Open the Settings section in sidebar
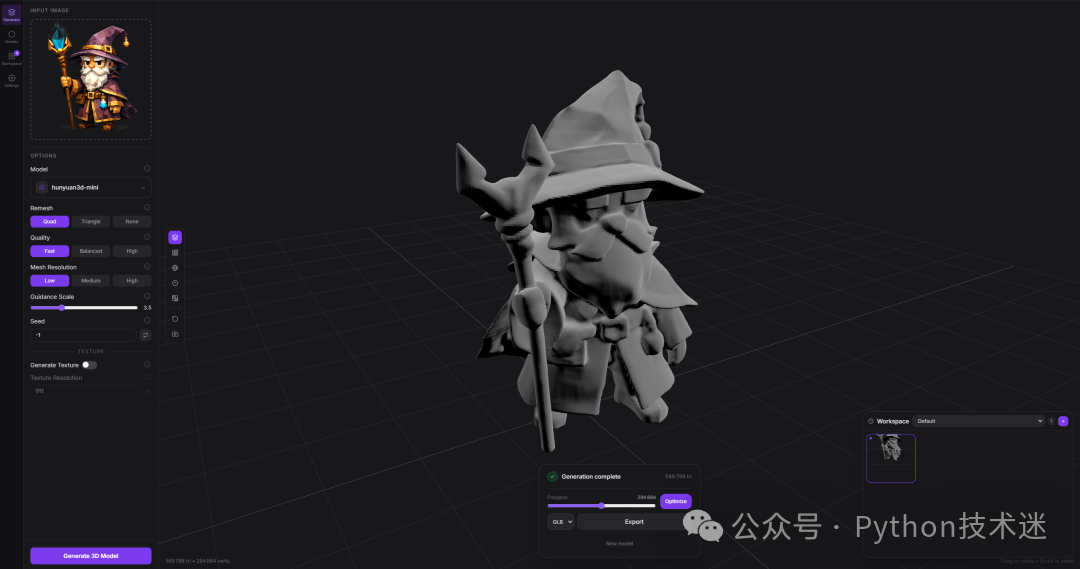The width and height of the screenshot is (1080, 569). [x=11, y=81]
